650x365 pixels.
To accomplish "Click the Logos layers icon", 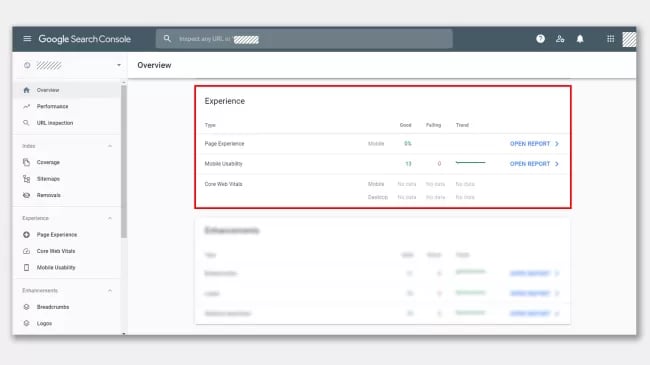I will click(x=27, y=323).
